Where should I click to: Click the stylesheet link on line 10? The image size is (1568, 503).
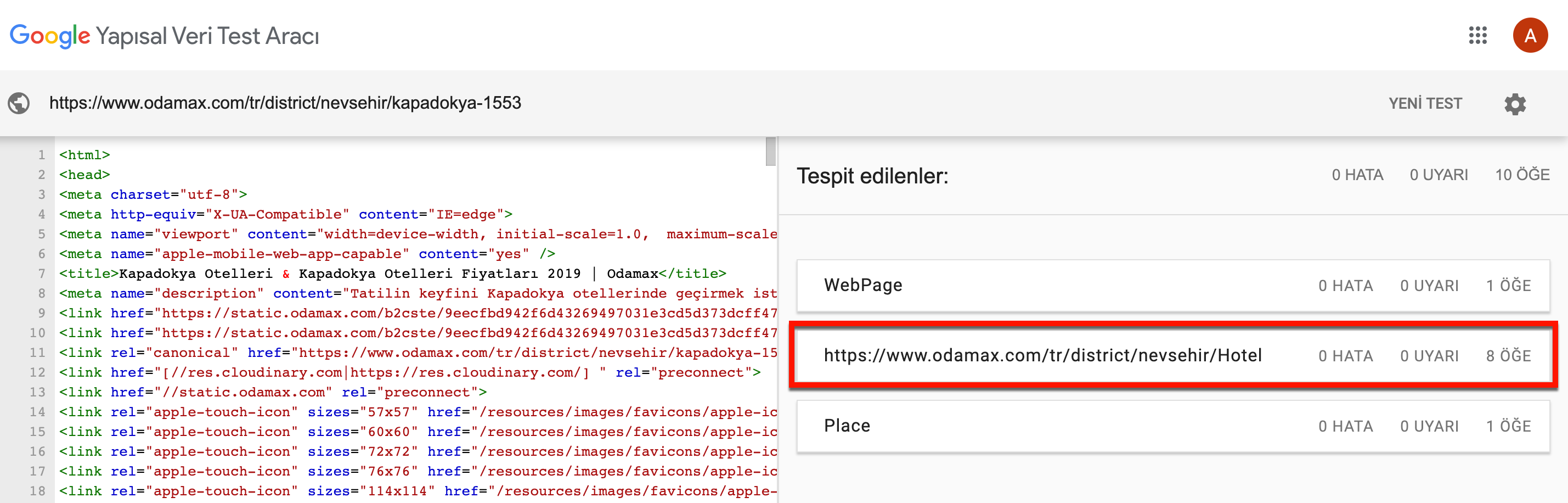point(418,333)
